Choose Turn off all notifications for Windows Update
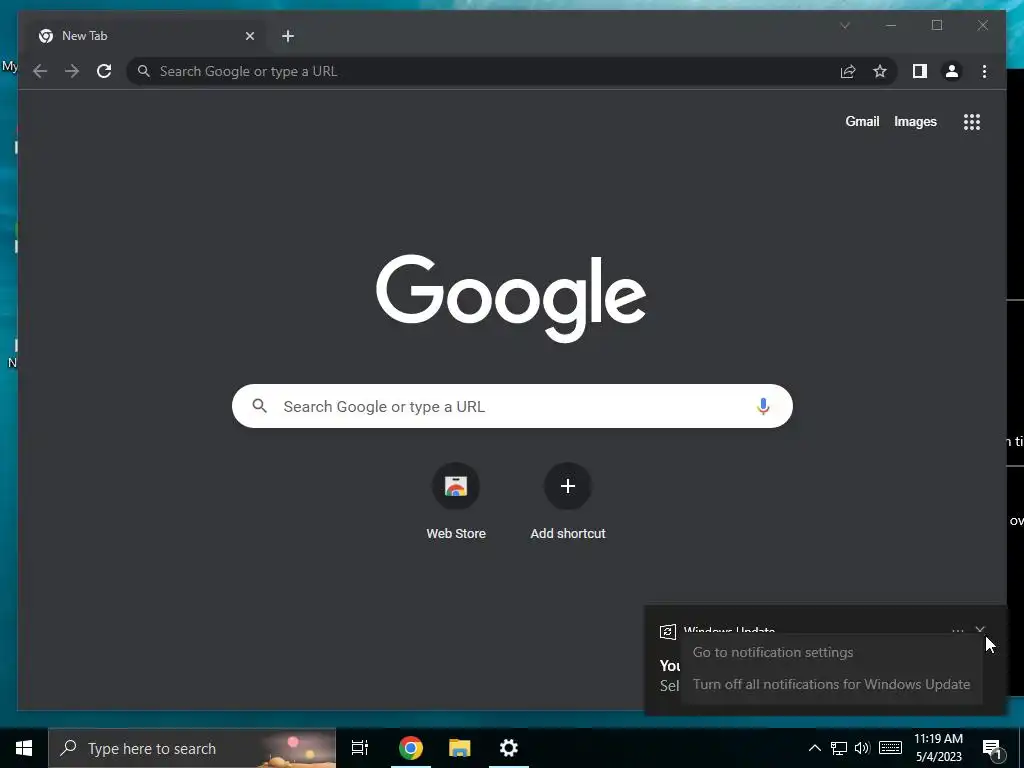The image size is (1024, 768). [831, 684]
